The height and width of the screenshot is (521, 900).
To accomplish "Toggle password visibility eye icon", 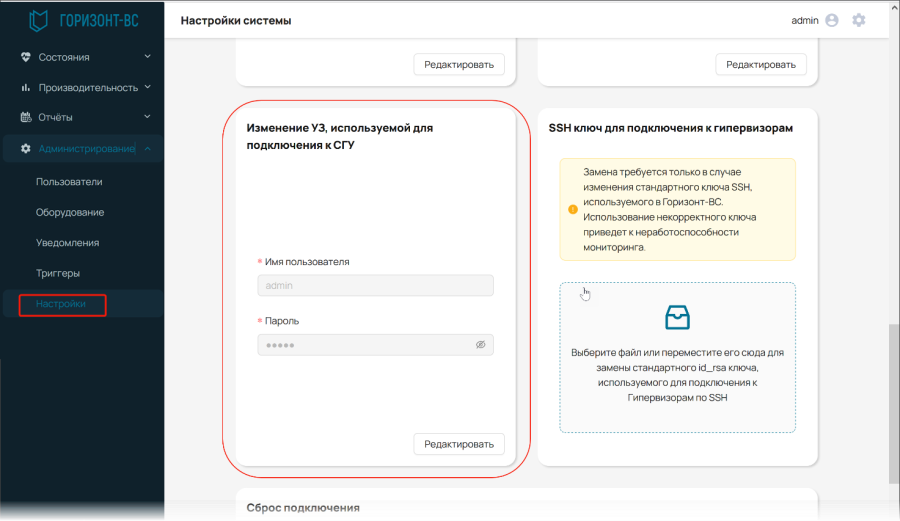I will (480, 345).
